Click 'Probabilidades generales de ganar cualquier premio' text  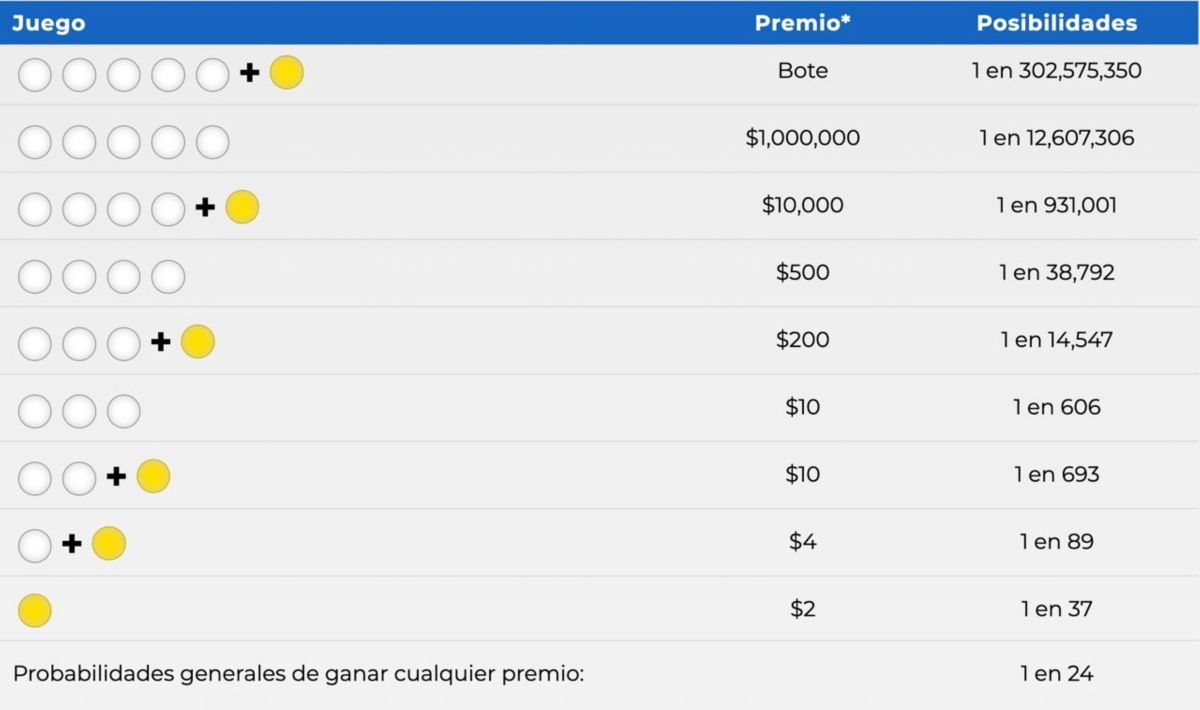[x=298, y=675]
